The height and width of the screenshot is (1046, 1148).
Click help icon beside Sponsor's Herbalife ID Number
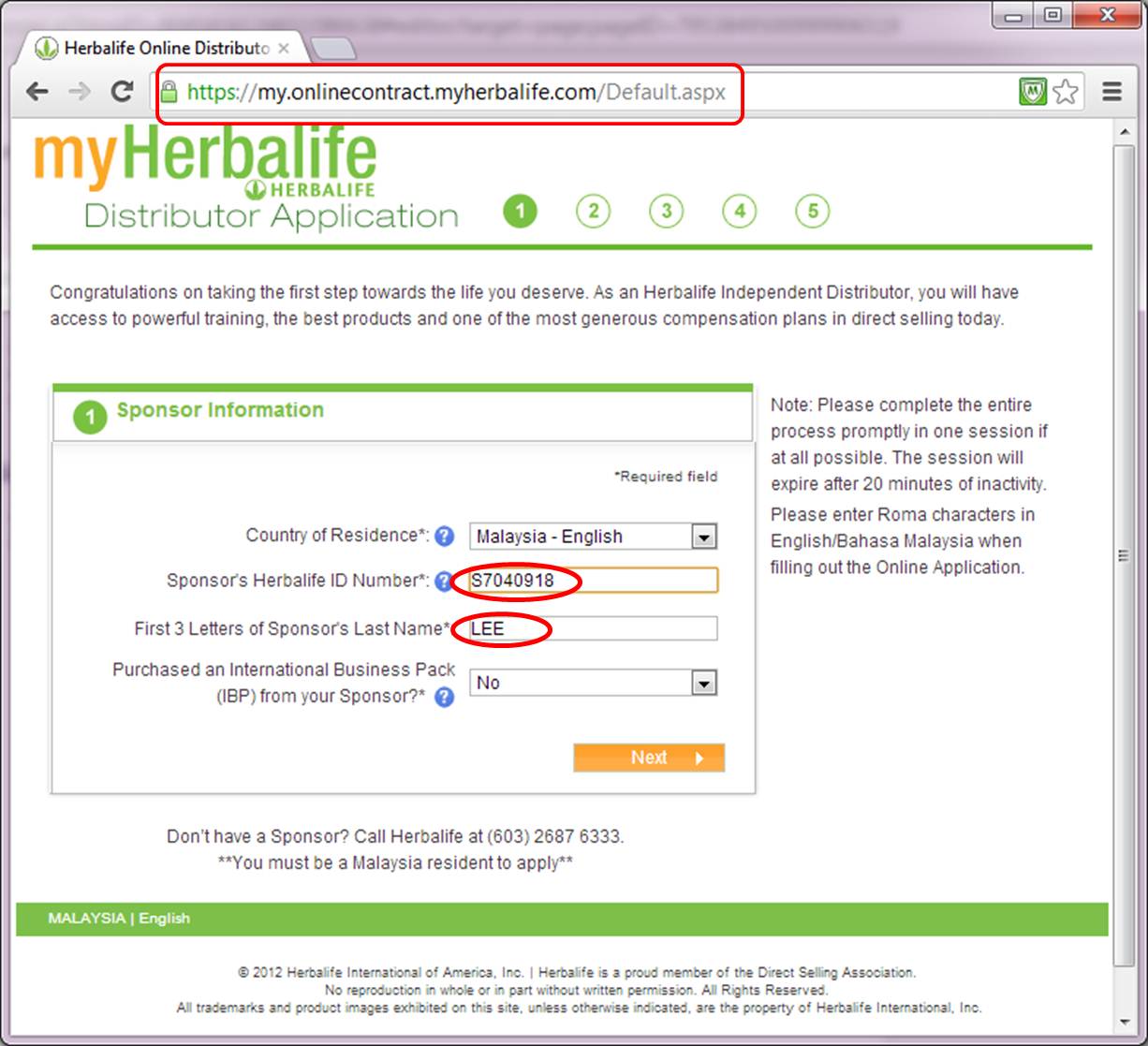click(444, 582)
